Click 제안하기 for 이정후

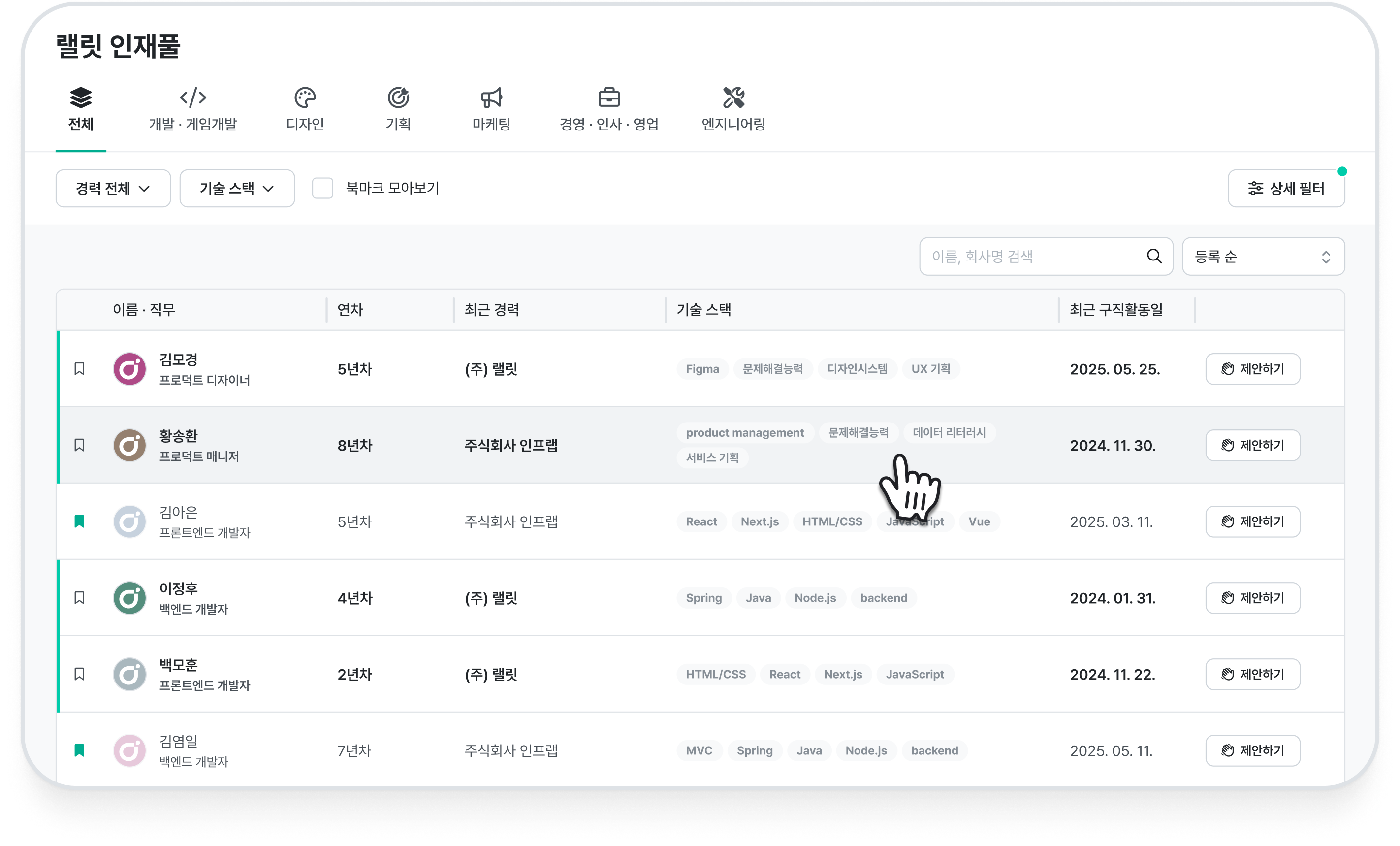click(1252, 597)
